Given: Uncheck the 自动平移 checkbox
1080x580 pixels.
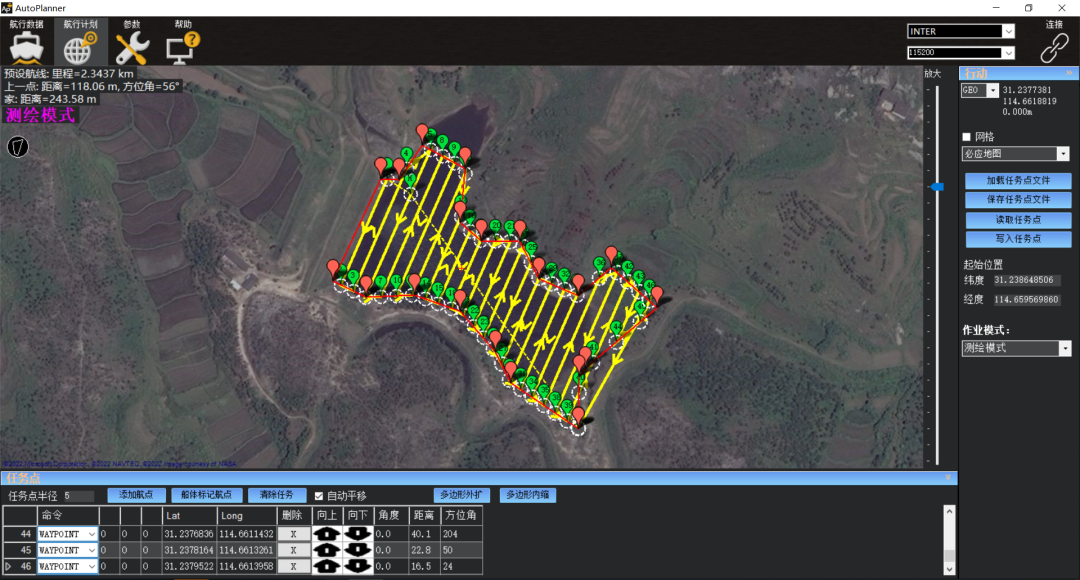Looking at the screenshot, I should [319, 496].
